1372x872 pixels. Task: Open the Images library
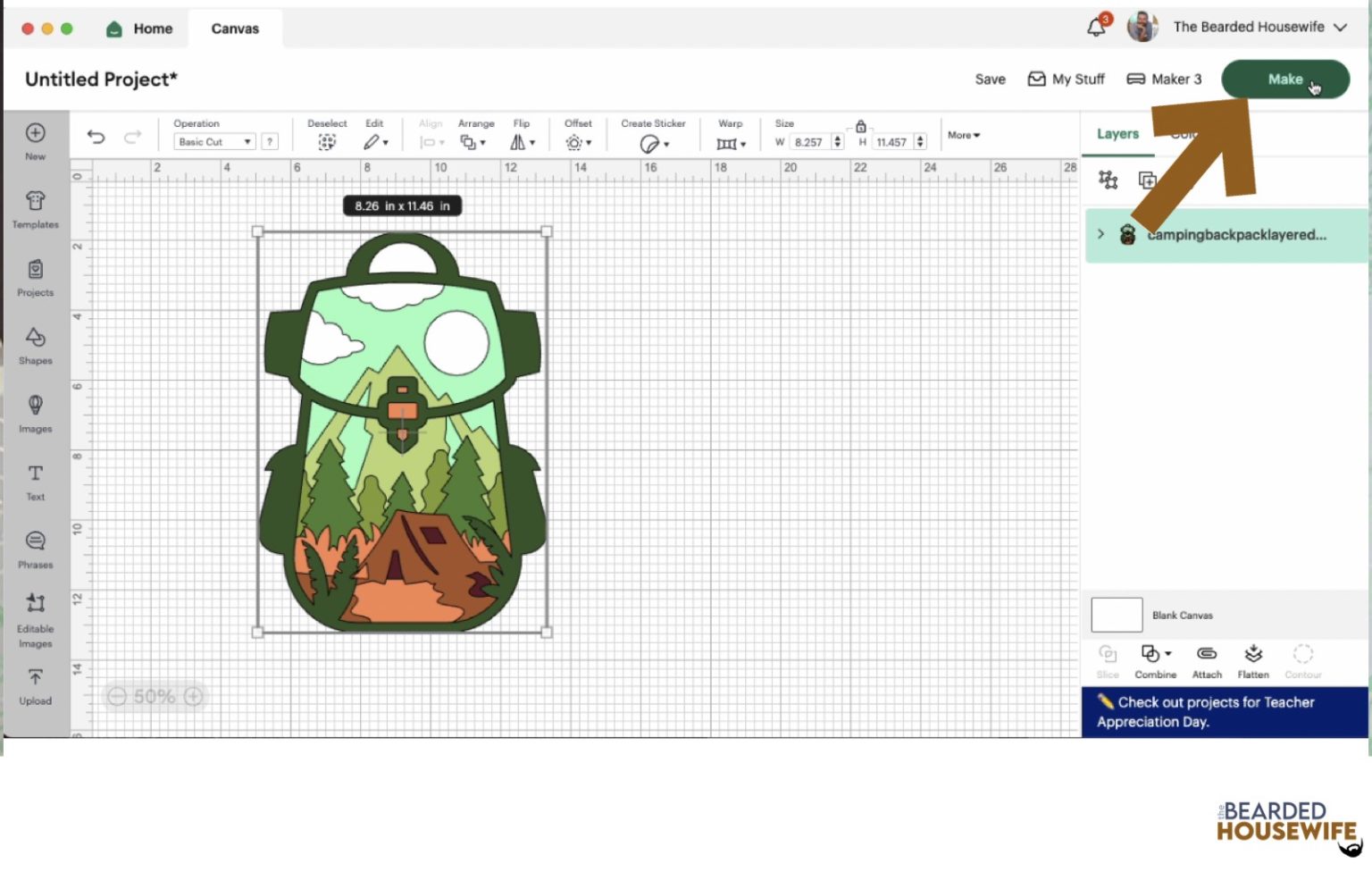tap(36, 414)
